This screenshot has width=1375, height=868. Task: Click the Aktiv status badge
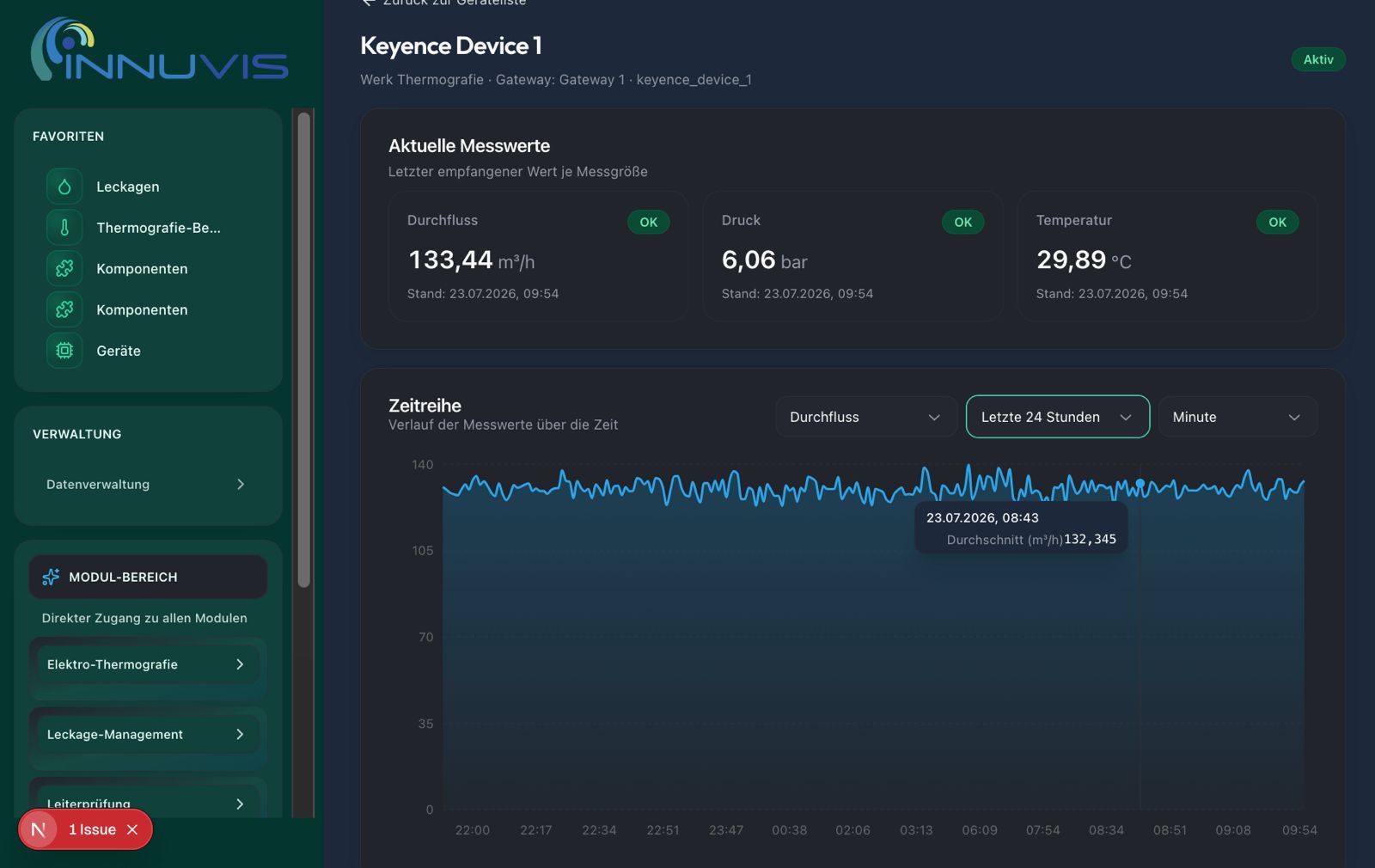(1318, 59)
